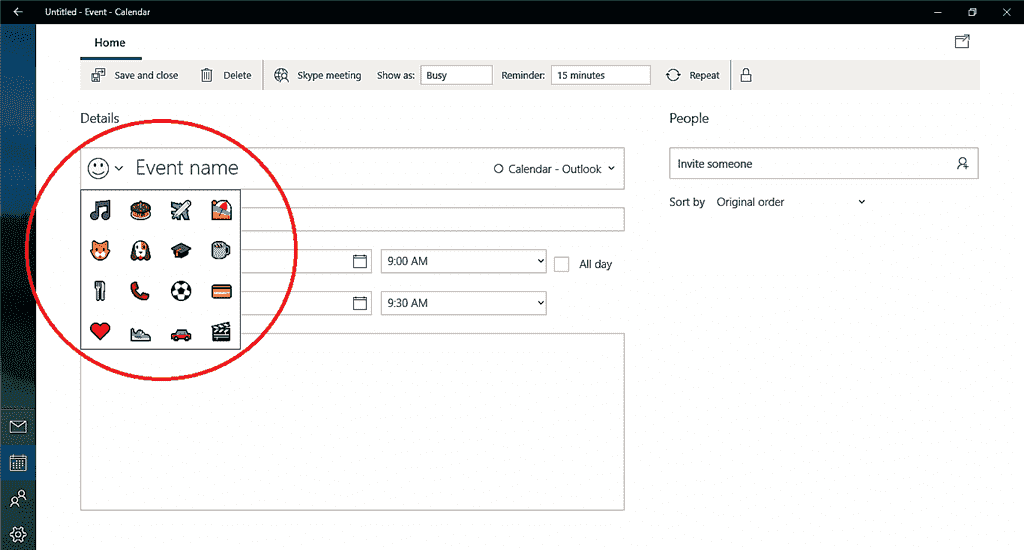Pick the graduation cap event icon

(181, 250)
